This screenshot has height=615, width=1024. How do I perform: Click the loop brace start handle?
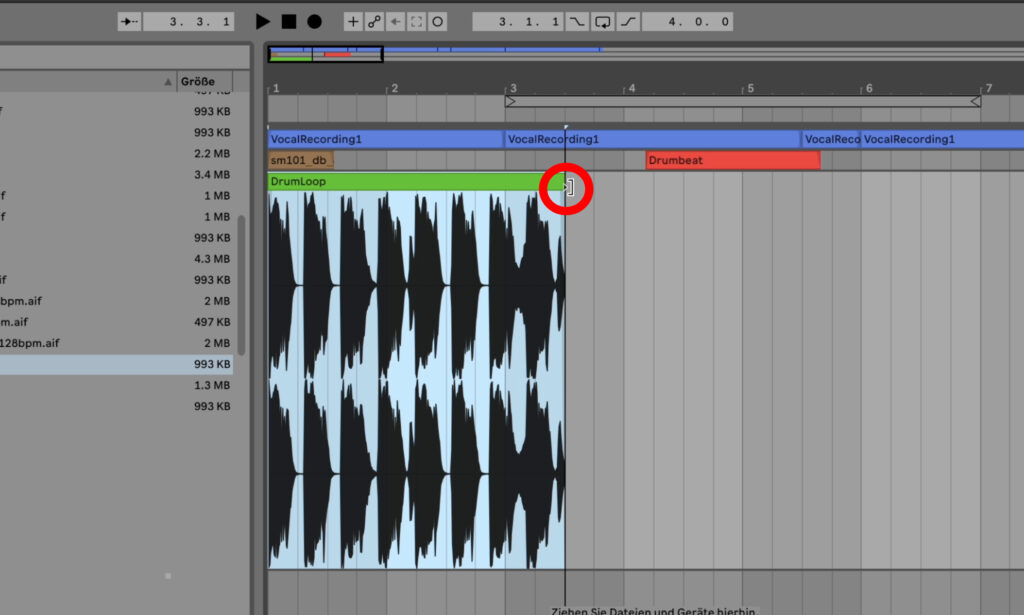click(x=510, y=101)
